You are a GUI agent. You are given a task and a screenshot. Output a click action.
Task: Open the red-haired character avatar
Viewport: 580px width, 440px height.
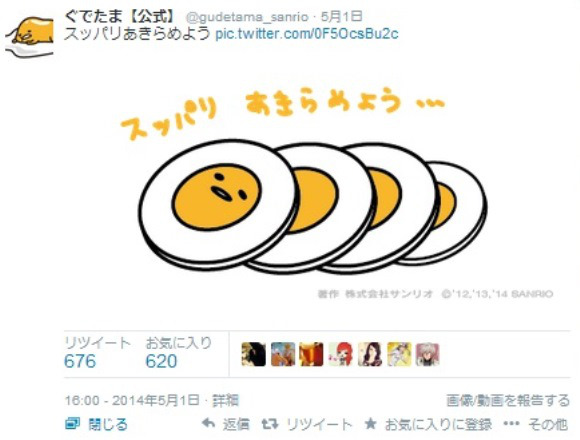coord(341,354)
